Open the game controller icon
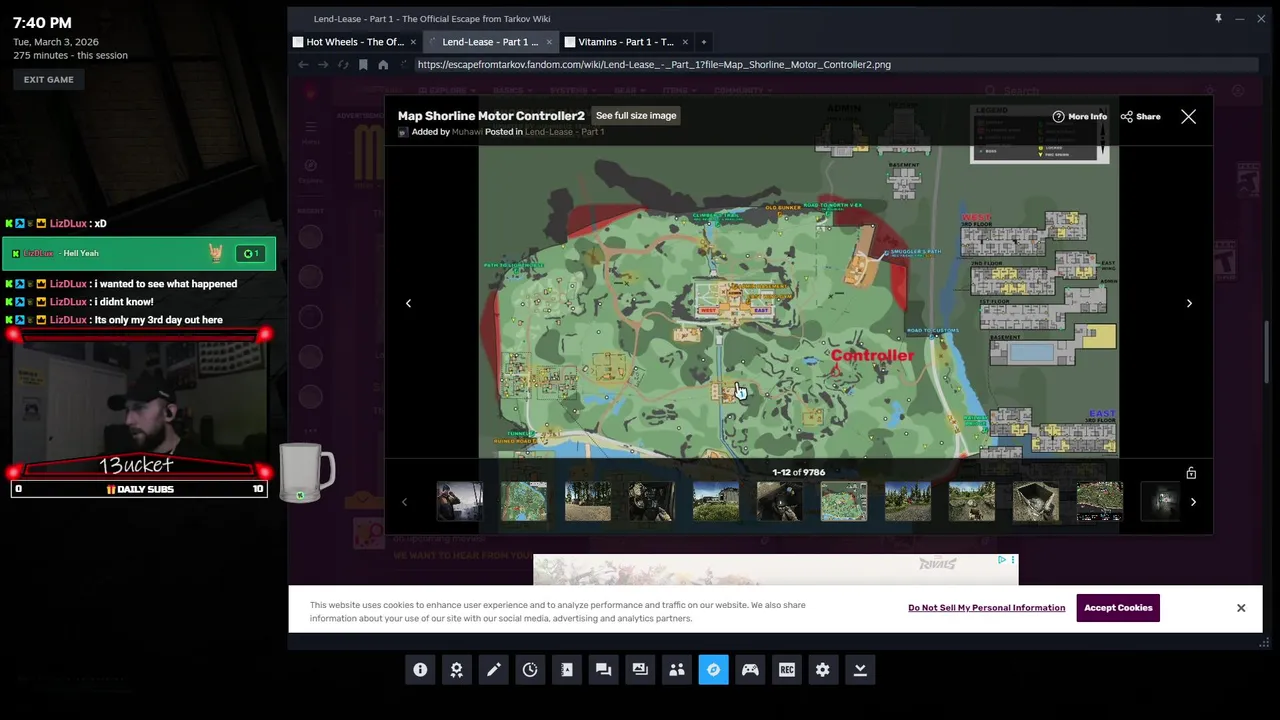The image size is (1280, 720). tap(750, 670)
